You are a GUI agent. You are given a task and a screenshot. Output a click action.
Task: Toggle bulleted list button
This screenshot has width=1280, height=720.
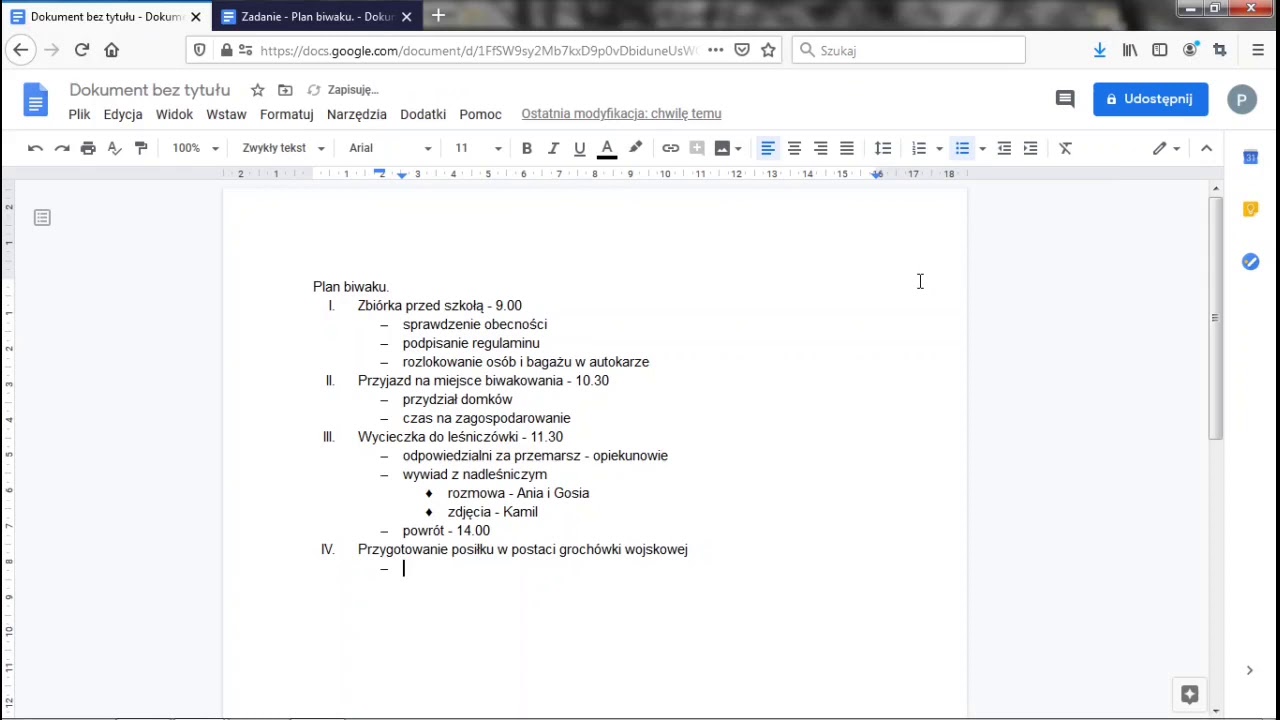pyautogui.click(x=962, y=148)
